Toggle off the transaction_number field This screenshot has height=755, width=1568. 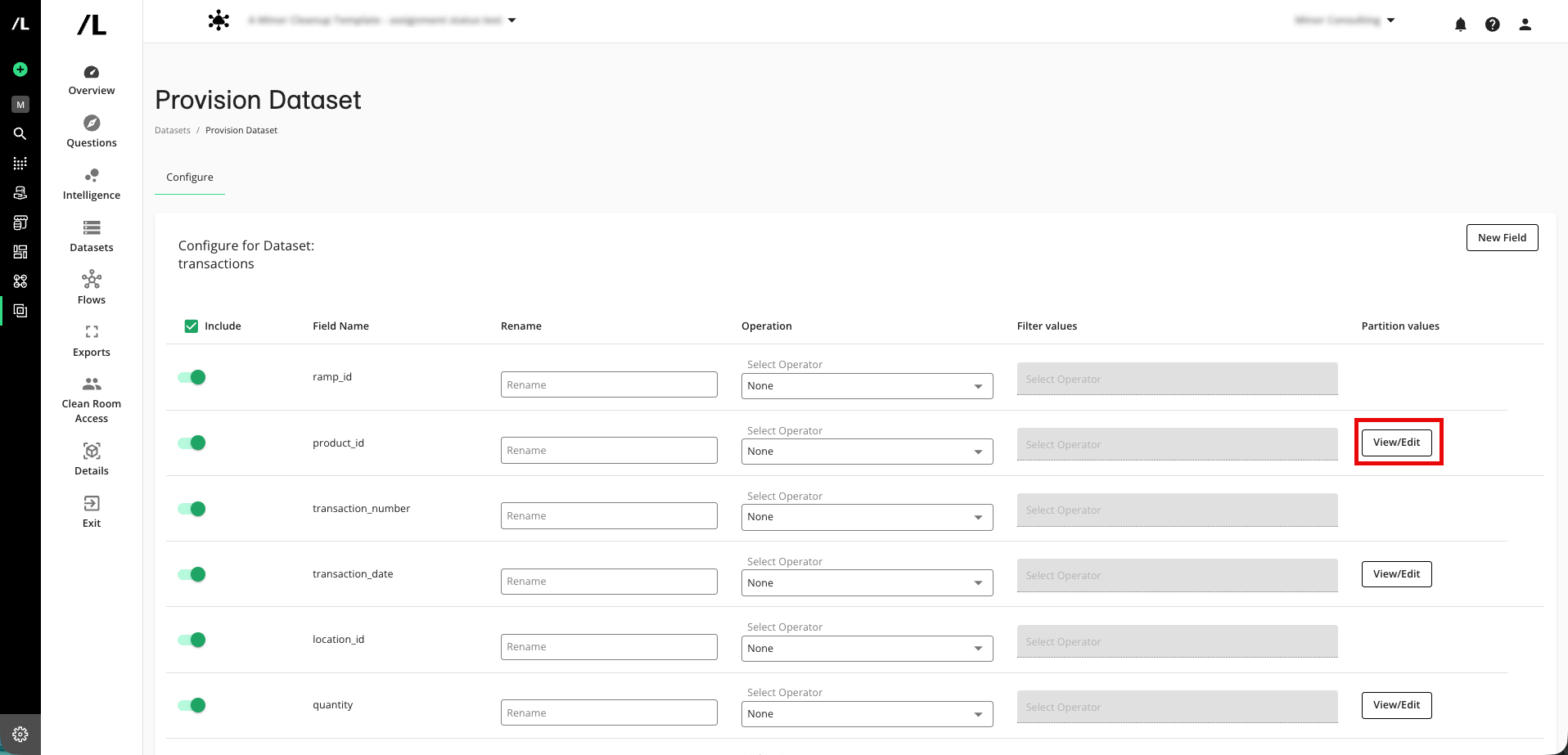point(191,509)
